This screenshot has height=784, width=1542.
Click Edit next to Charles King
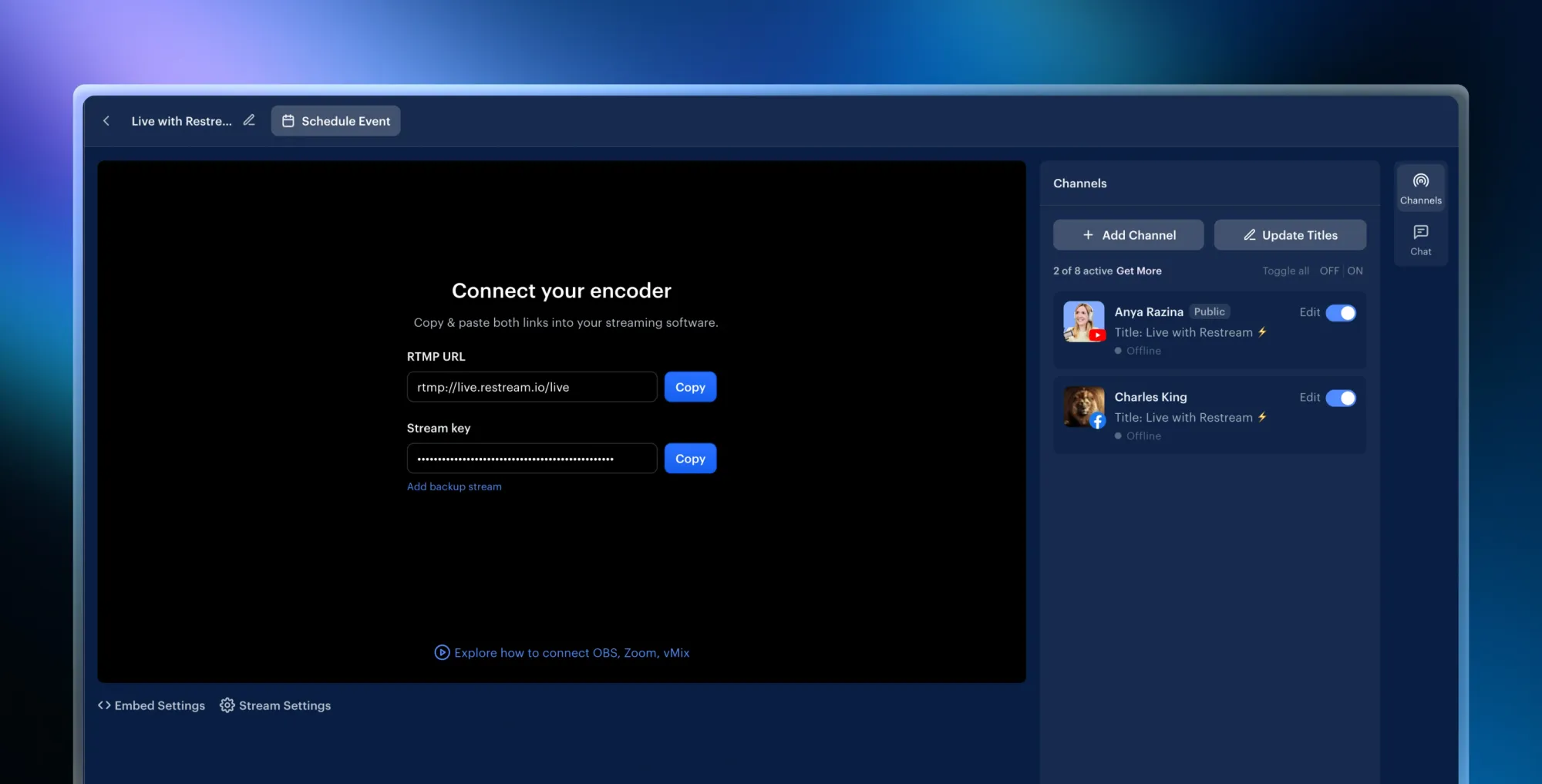[1310, 397]
